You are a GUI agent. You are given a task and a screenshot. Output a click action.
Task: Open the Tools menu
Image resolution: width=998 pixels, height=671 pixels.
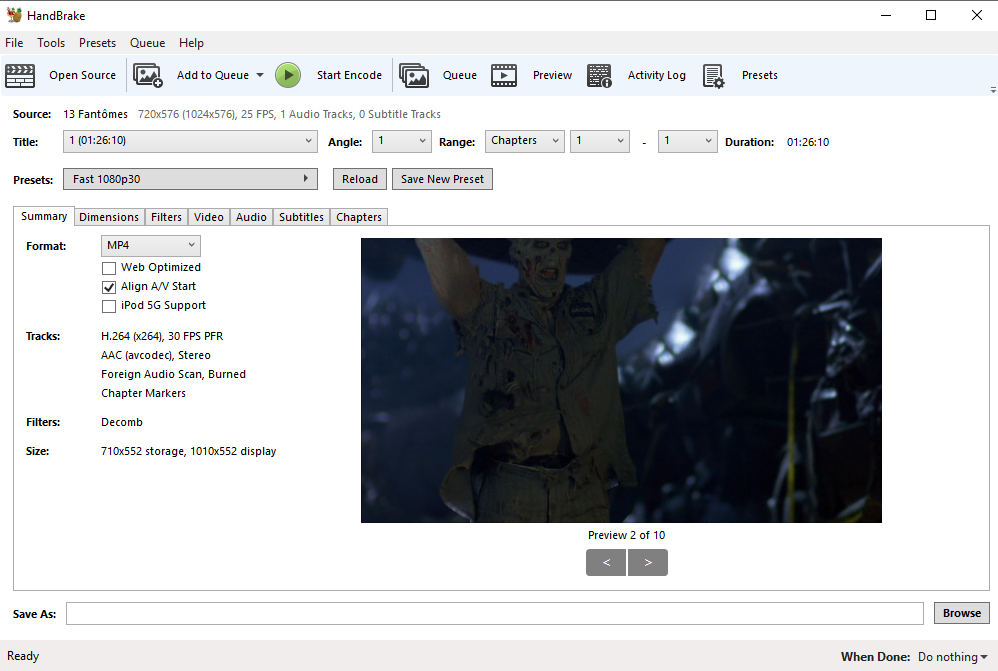tap(51, 43)
